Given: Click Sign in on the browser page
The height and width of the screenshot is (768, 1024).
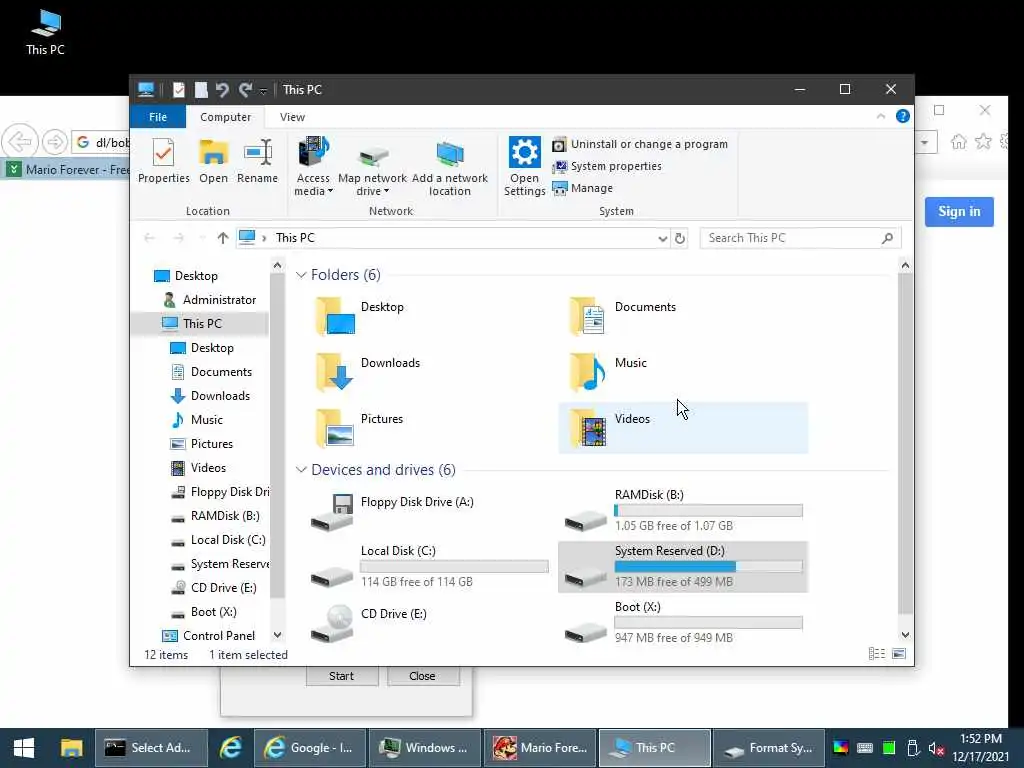Looking at the screenshot, I should 959,212.
